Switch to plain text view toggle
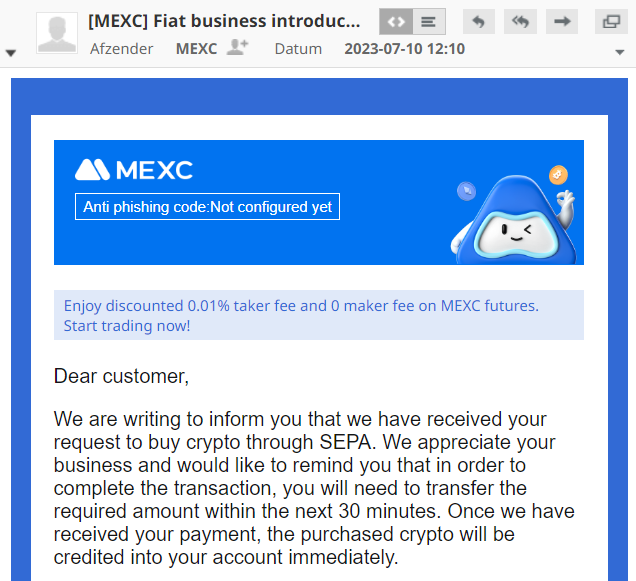Screen dimensions: 636x581 pos(428,21)
